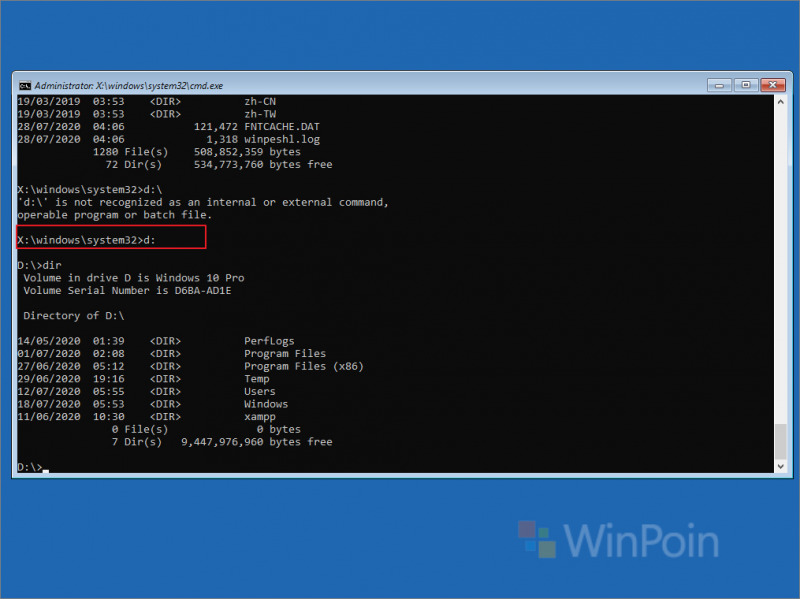Click the scrollbar up arrow

point(780,102)
